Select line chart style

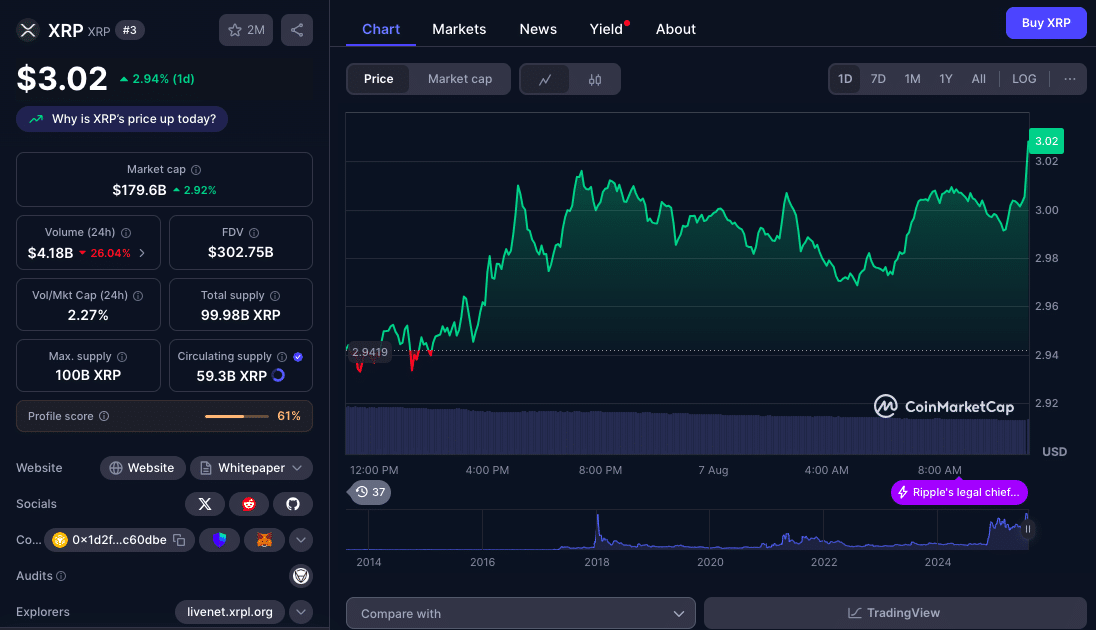click(x=545, y=80)
